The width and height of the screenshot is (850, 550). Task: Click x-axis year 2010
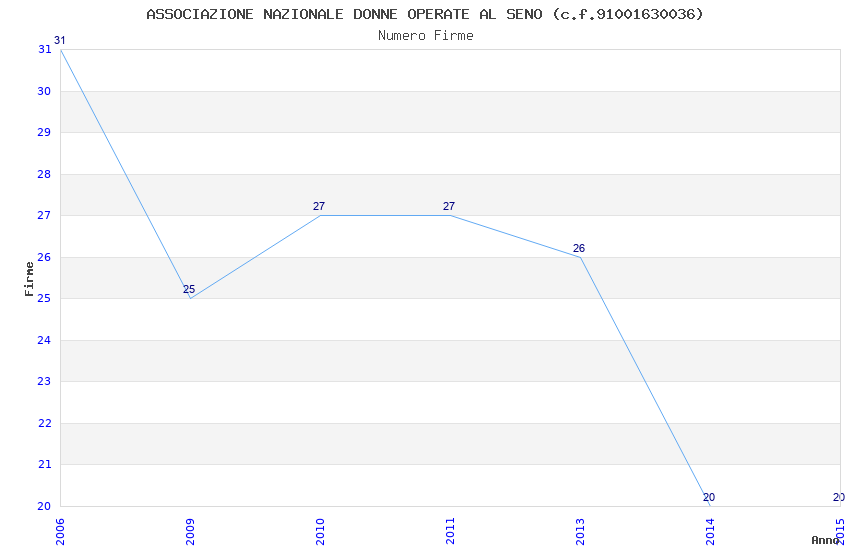320,532
